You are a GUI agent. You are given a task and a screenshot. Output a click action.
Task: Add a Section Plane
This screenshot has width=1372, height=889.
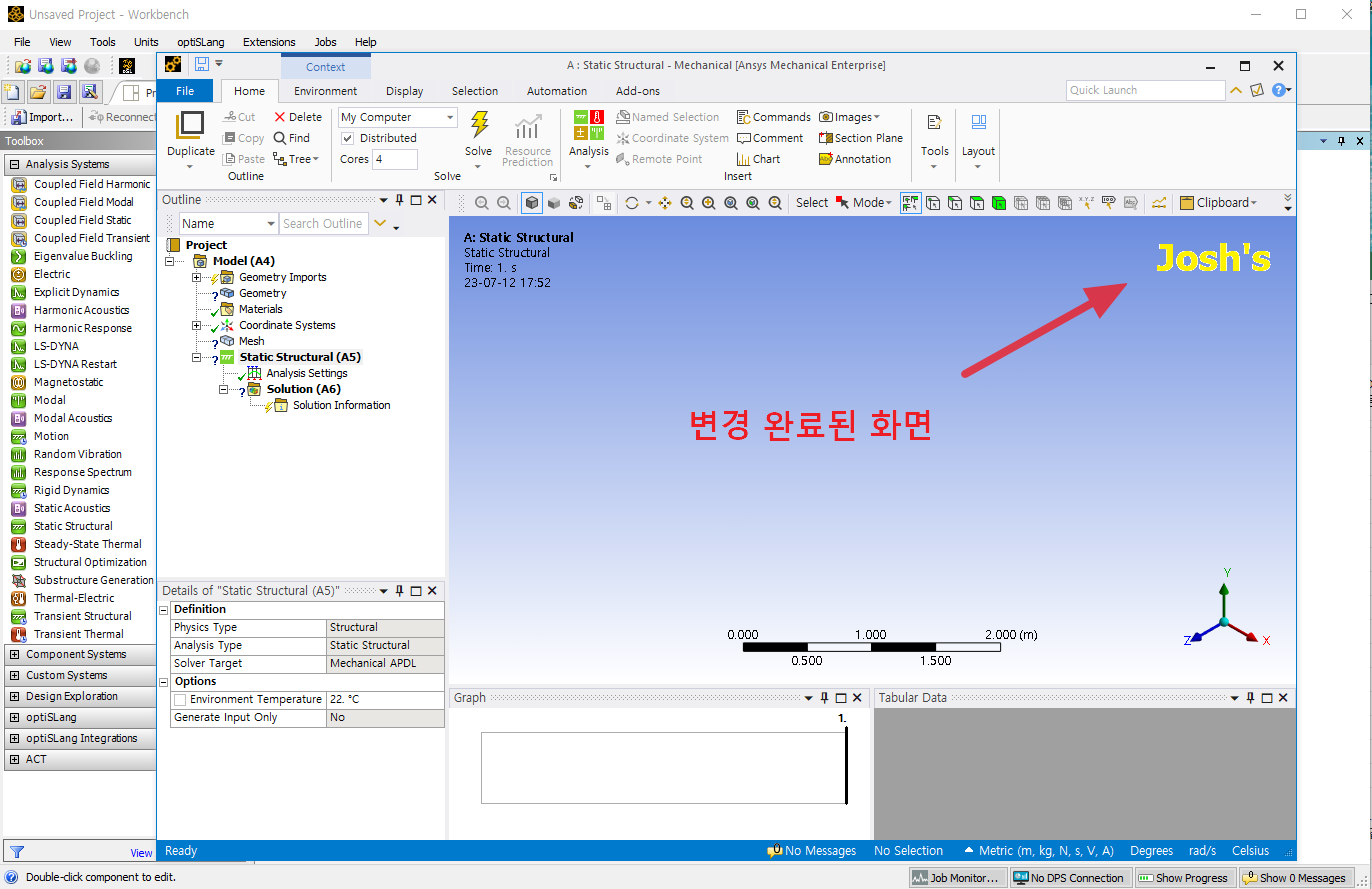pos(861,138)
